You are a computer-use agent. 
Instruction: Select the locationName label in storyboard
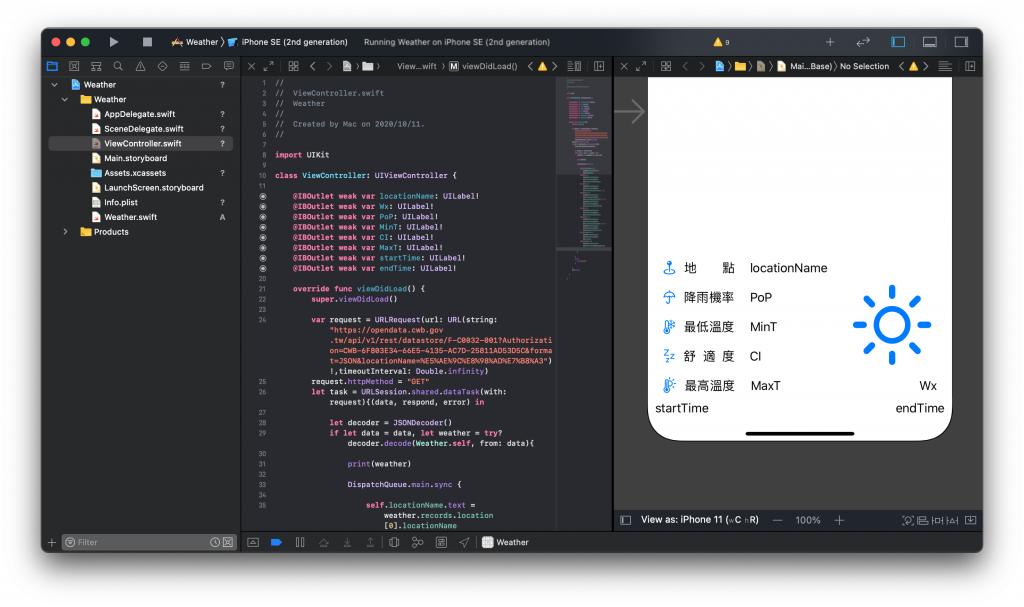pyautogui.click(x=788, y=268)
